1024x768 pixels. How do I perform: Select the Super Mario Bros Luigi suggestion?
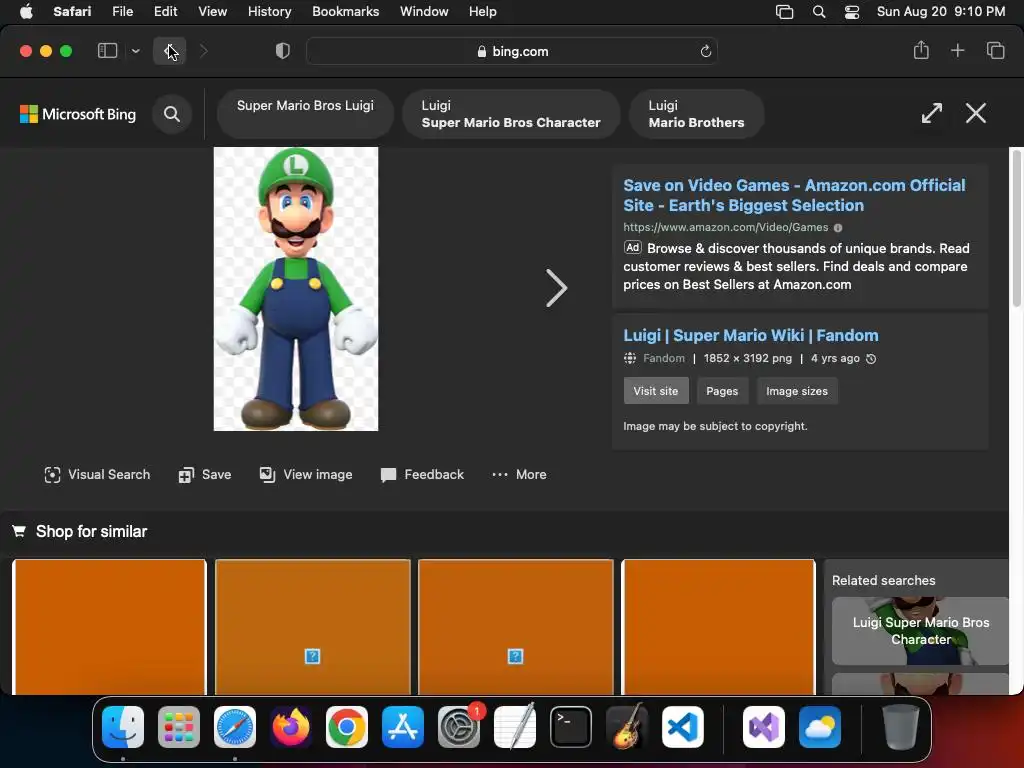pyautogui.click(x=305, y=114)
